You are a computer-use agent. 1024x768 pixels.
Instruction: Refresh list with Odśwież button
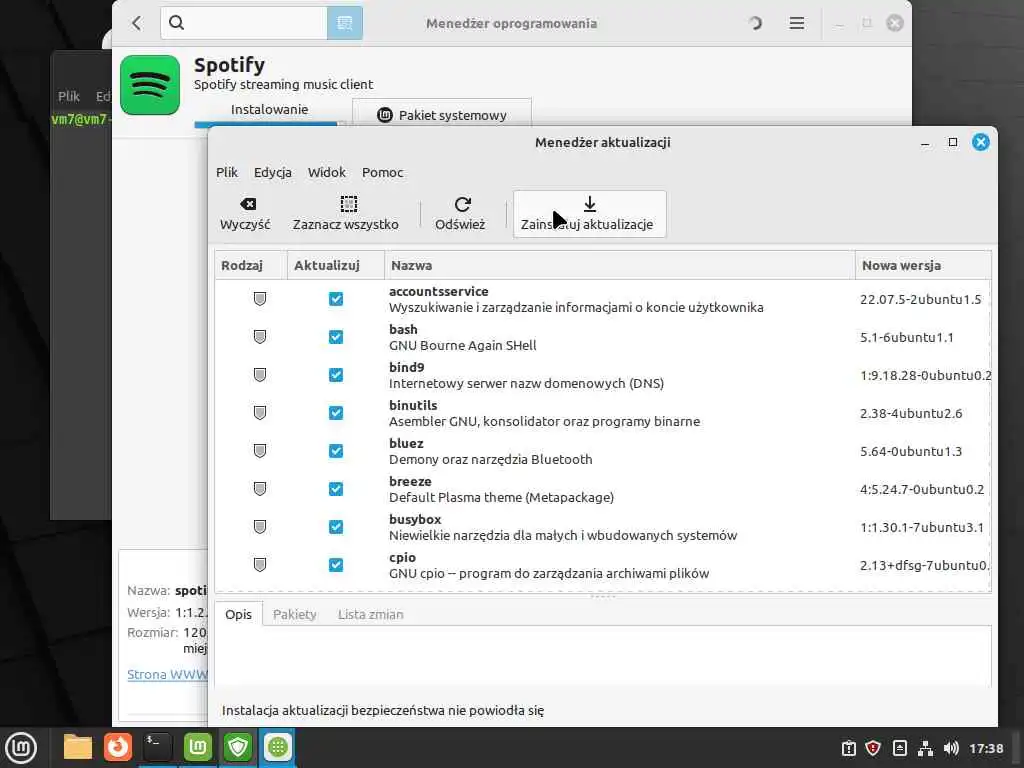click(x=460, y=214)
